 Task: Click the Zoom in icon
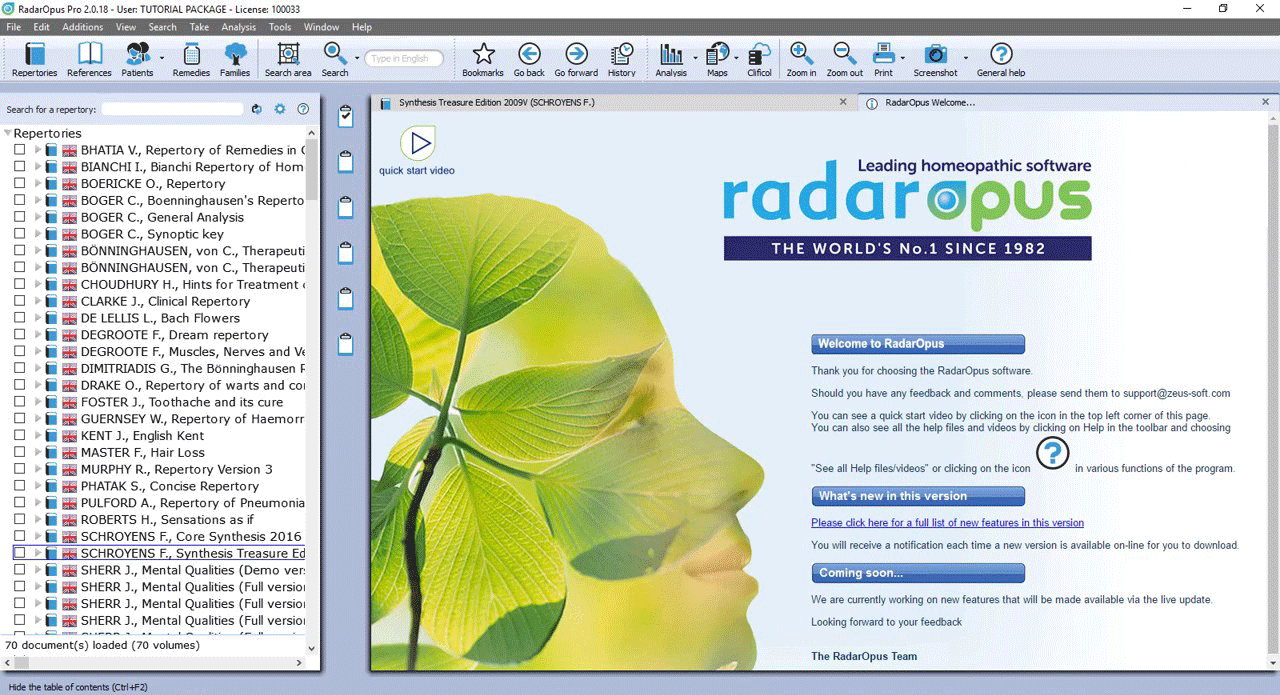tap(801, 59)
